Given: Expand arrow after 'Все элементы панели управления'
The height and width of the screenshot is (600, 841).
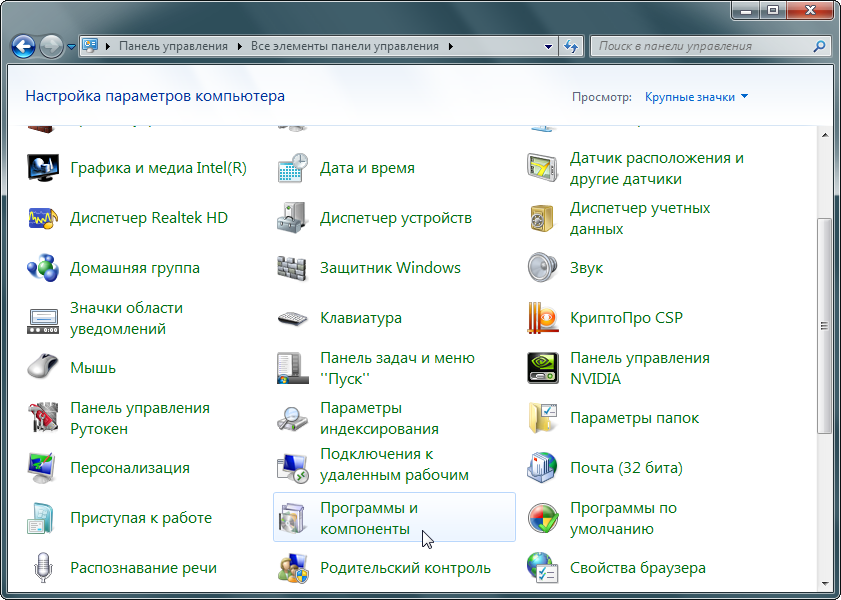Looking at the screenshot, I should click(451, 47).
